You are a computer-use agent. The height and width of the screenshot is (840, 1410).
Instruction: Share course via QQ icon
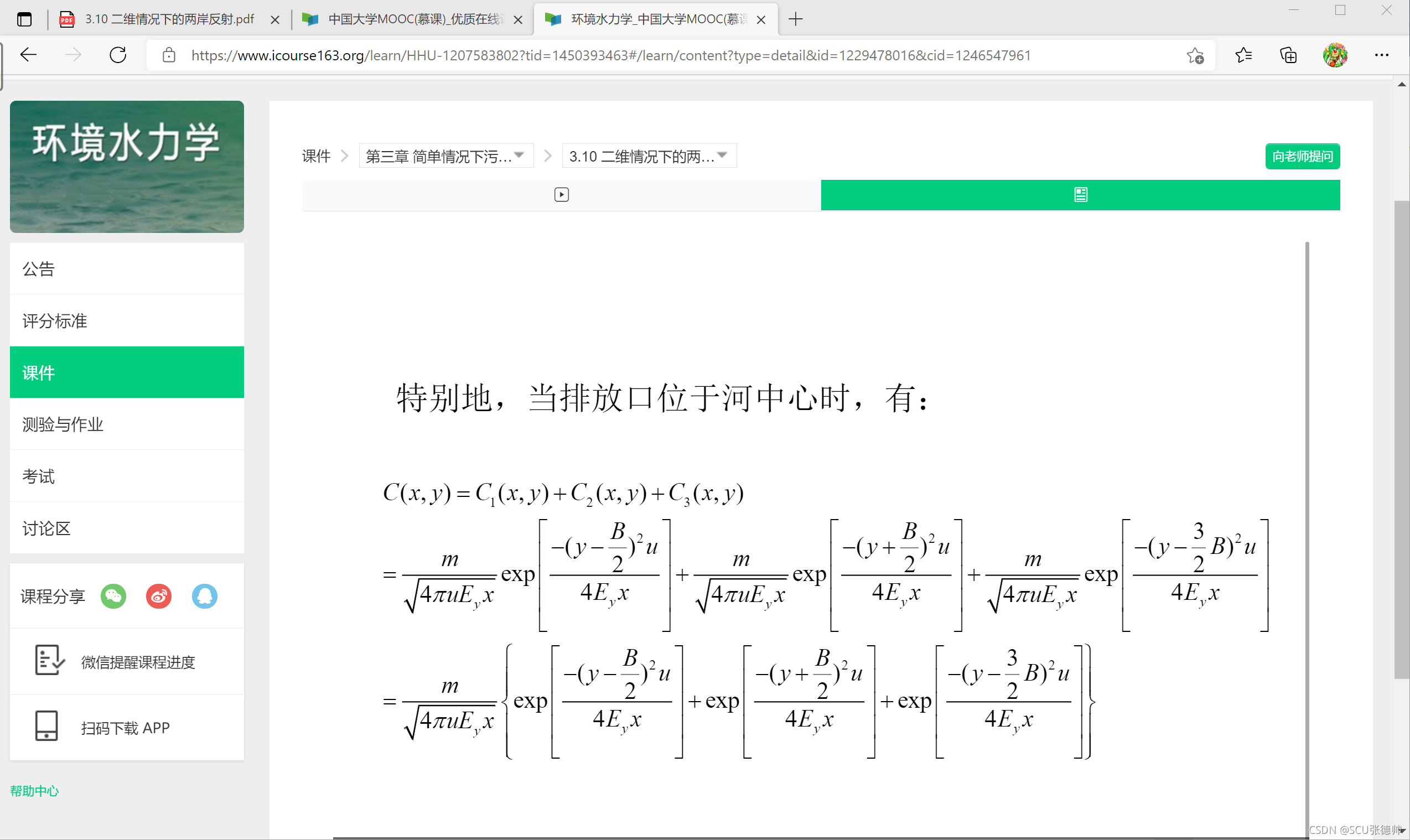[x=204, y=596]
